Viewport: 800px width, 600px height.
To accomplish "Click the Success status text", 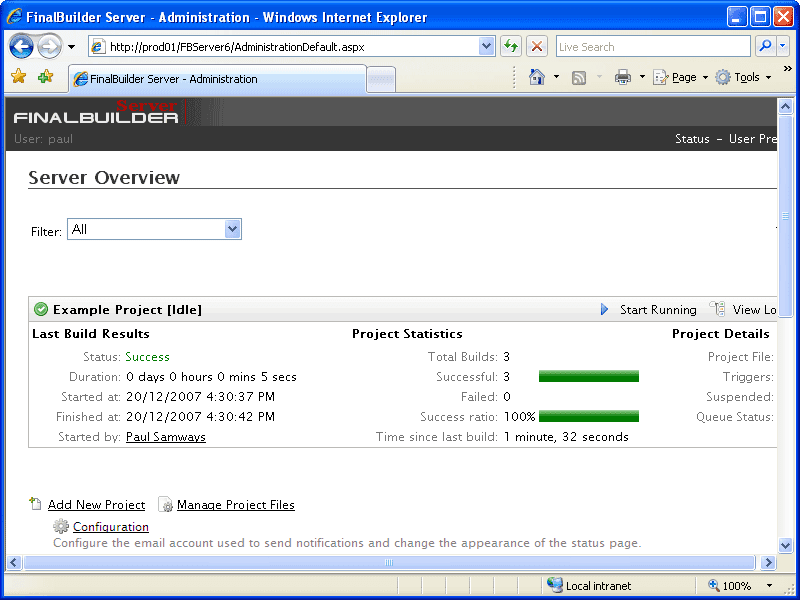I will [147, 357].
